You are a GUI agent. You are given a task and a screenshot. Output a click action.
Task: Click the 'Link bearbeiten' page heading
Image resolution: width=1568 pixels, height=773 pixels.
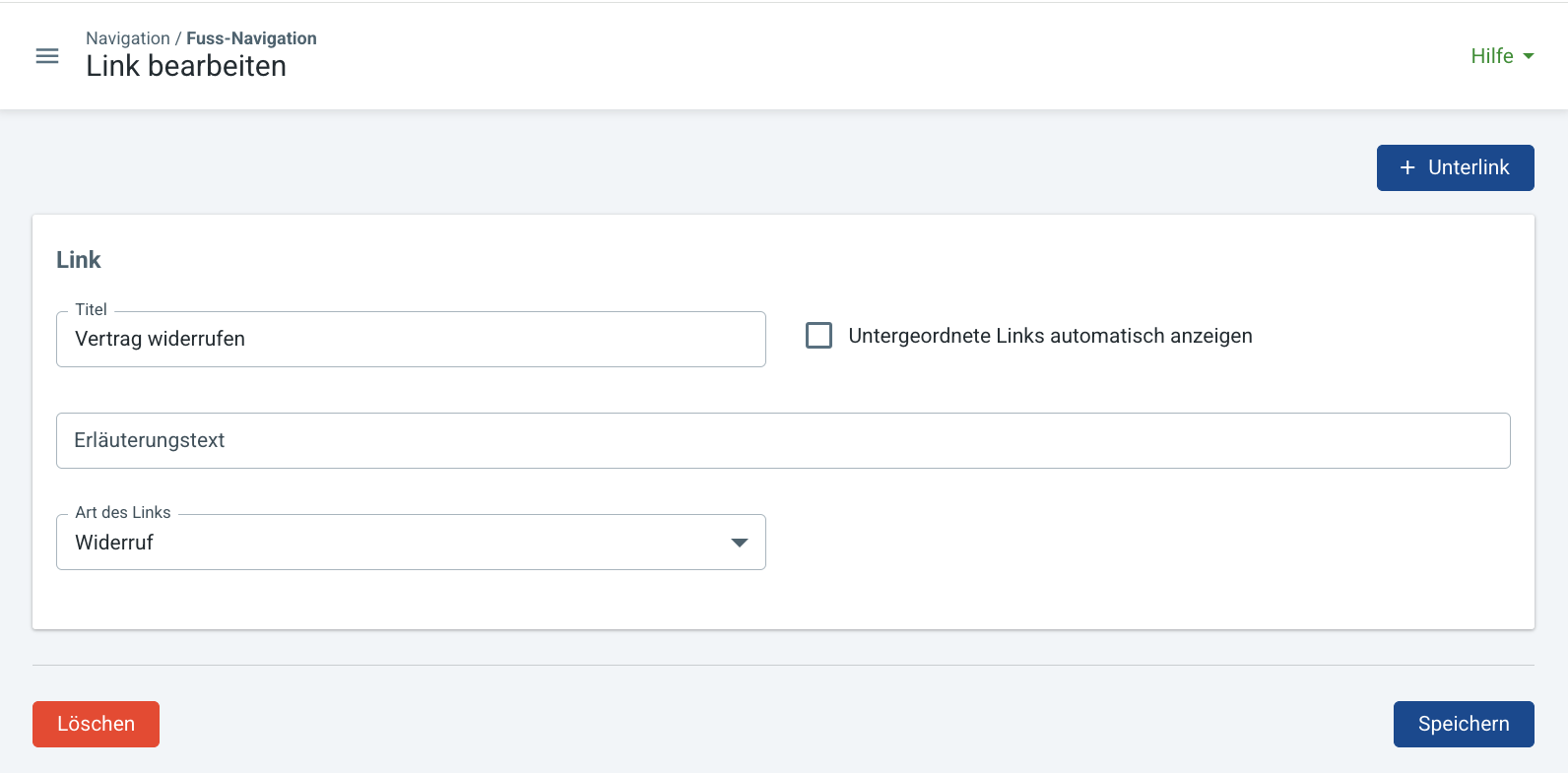coord(186,66)
